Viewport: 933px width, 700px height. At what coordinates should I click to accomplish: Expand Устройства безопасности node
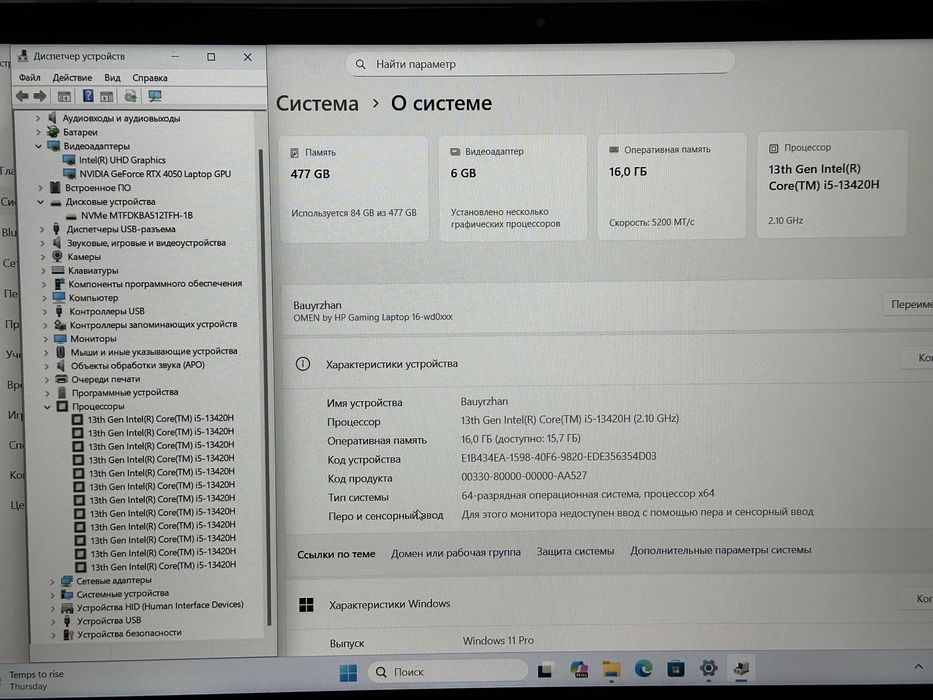pyautogui.click(x=54, y=635)
